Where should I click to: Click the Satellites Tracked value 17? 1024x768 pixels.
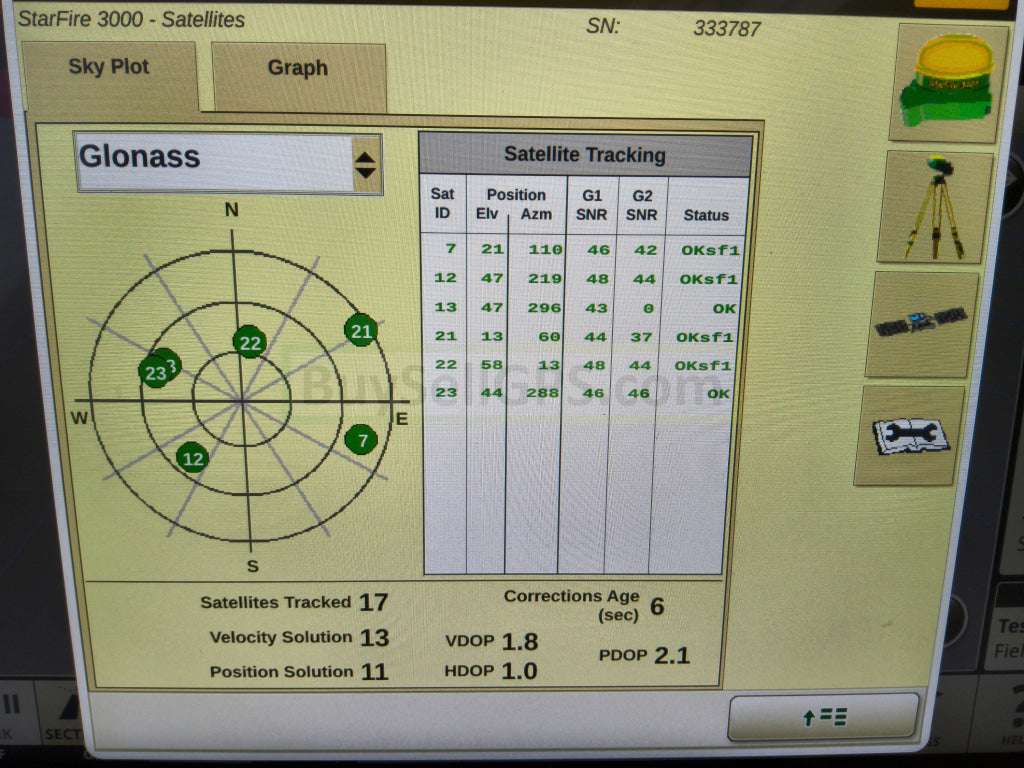point(374,602)
